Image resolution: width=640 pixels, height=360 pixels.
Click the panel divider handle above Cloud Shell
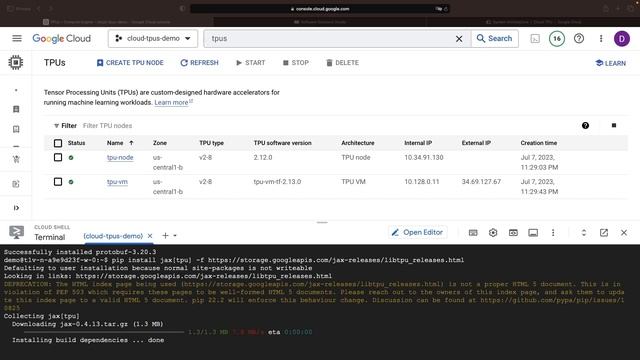click(322, 222)
